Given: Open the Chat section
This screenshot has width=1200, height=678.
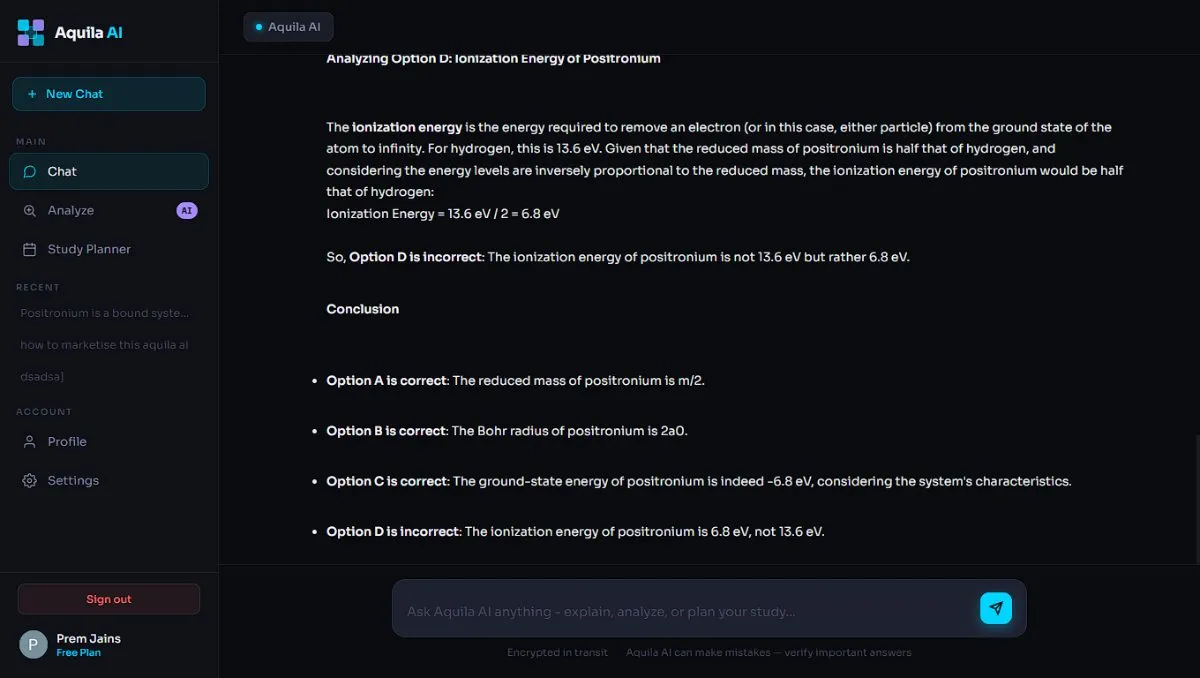Looking at the screenshot, I should [x=109, y=171].
